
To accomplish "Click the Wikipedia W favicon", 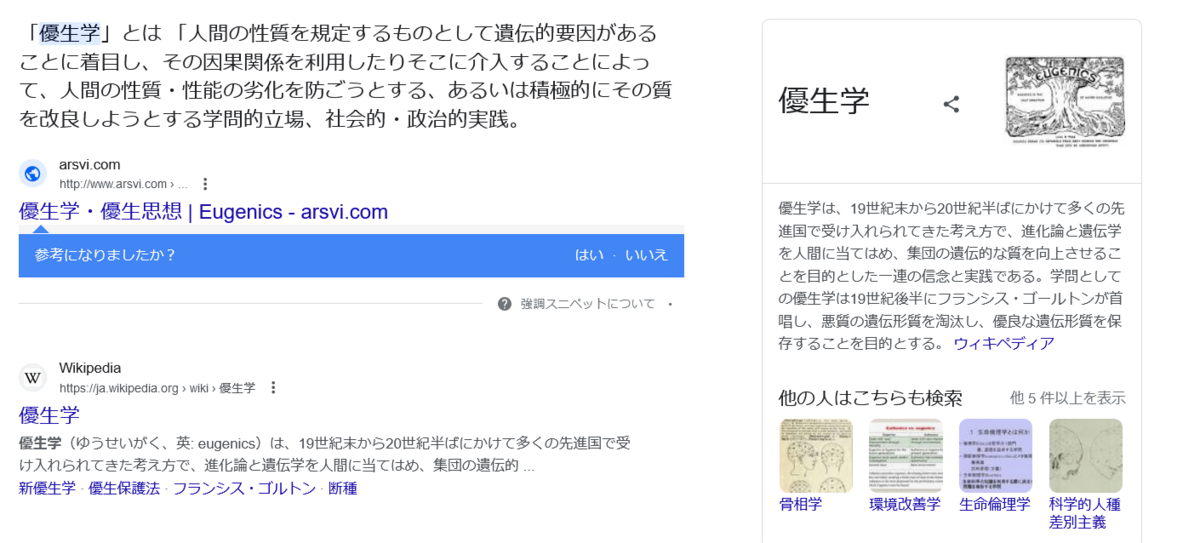I will 33,377.
